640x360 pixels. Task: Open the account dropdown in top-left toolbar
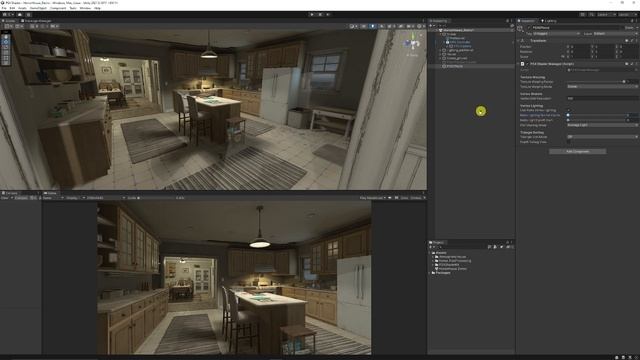(7, 15)
